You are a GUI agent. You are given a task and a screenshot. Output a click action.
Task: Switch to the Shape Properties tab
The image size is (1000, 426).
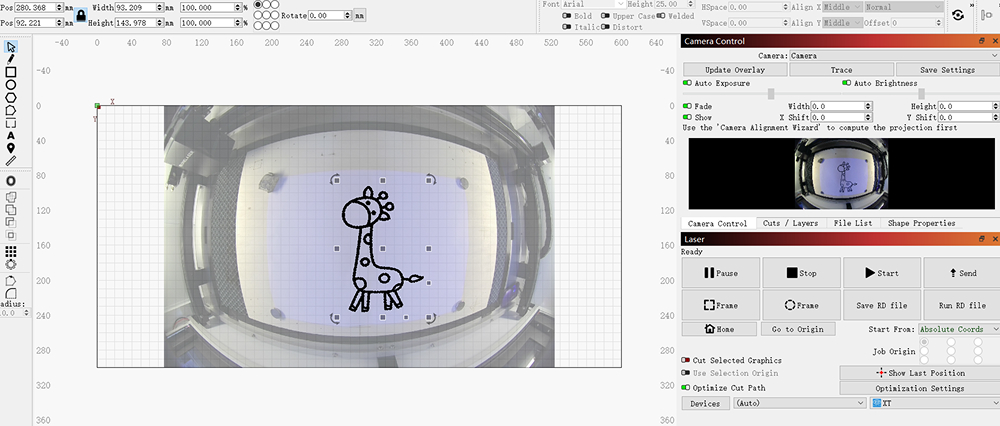922,224
